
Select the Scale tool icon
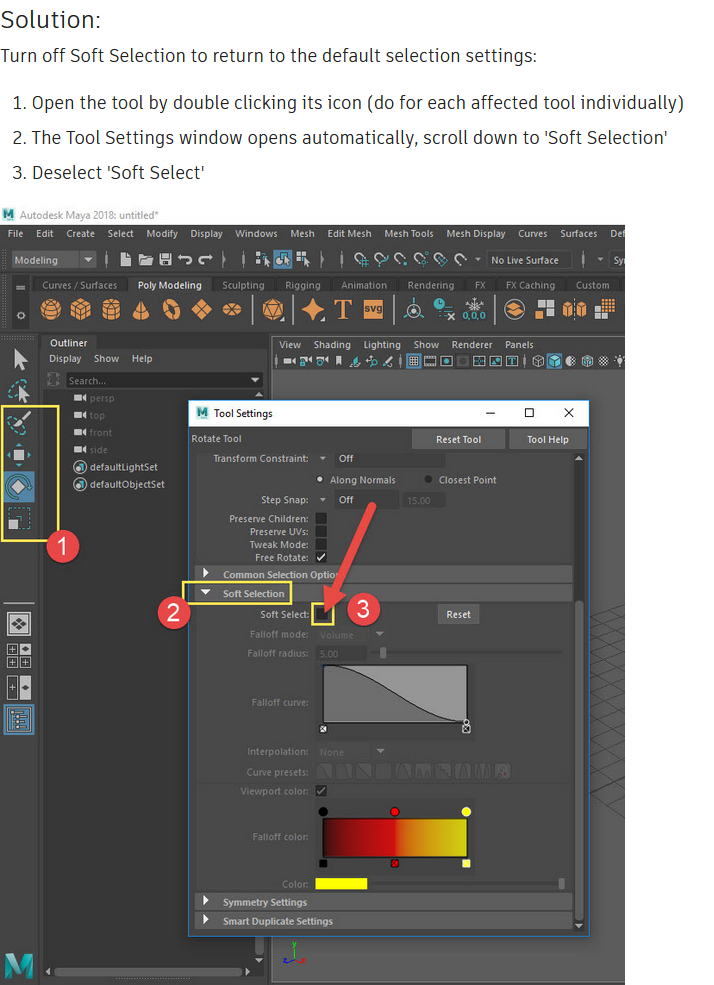coord(20,519)
